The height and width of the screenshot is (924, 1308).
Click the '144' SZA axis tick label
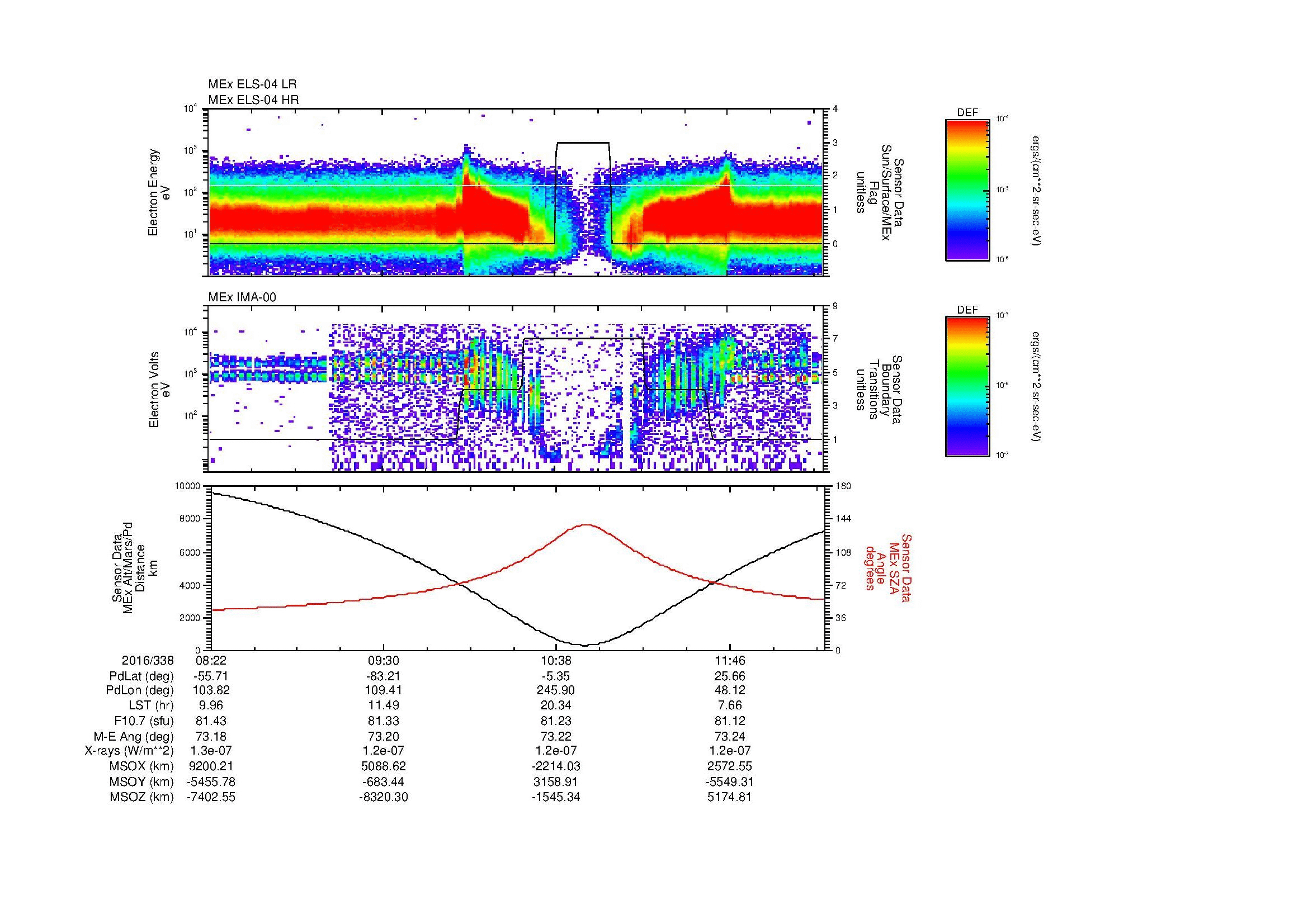point(843,519)
